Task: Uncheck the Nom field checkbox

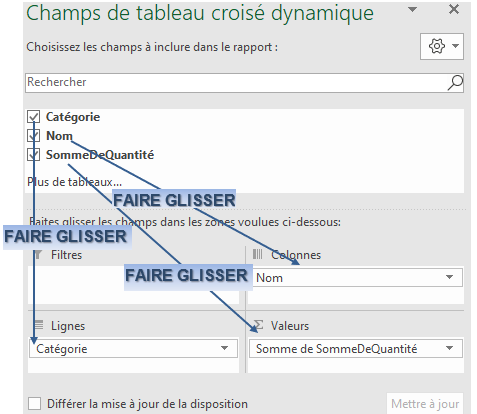Action: click(x=33, y=136)
